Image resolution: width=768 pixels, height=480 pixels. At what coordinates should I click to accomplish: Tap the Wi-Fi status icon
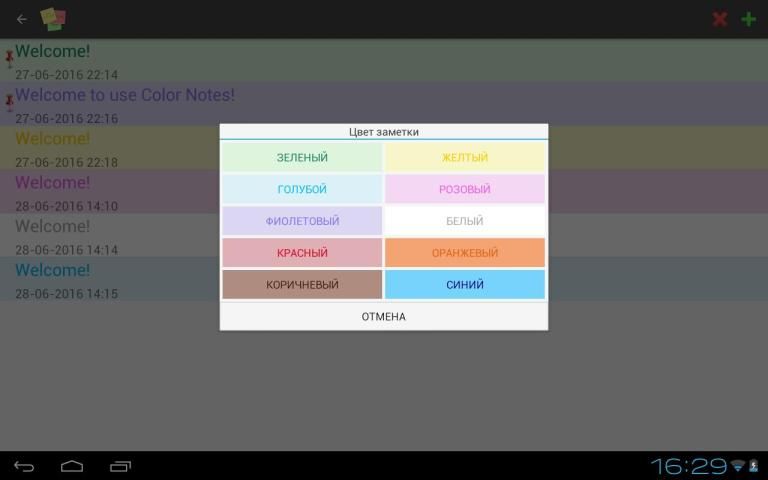(x=738, y=466)
